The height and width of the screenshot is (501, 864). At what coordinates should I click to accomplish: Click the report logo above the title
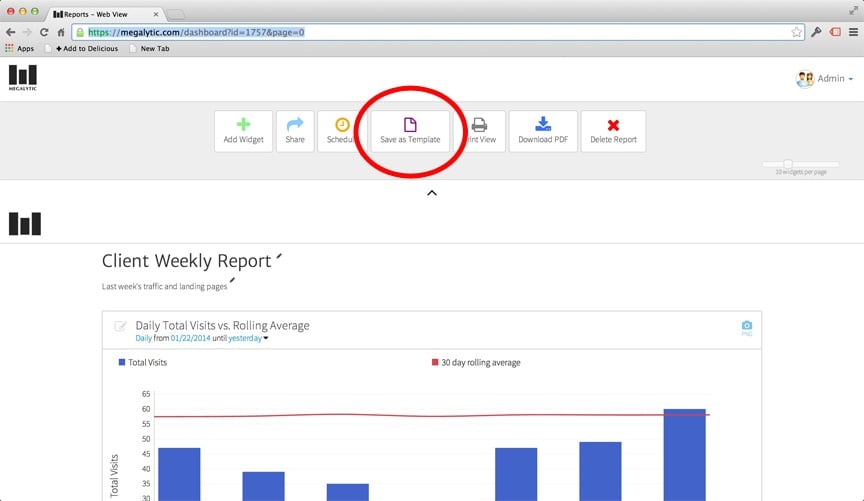click(x=25, y=224)
